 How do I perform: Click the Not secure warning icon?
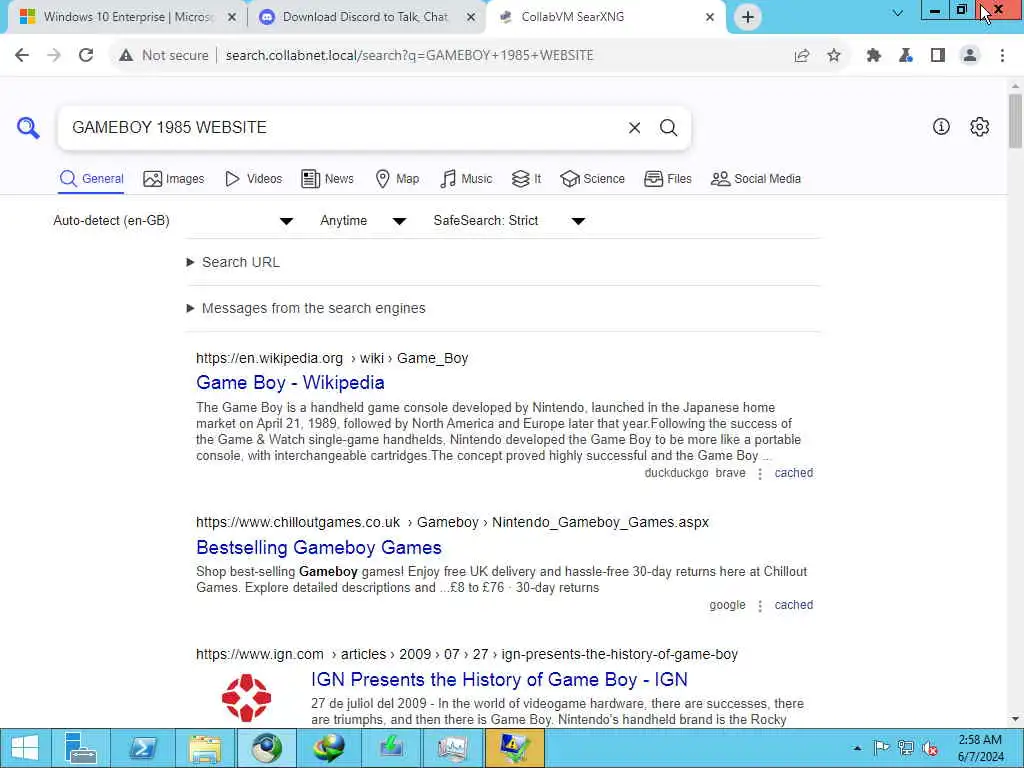tap(126, 56)
